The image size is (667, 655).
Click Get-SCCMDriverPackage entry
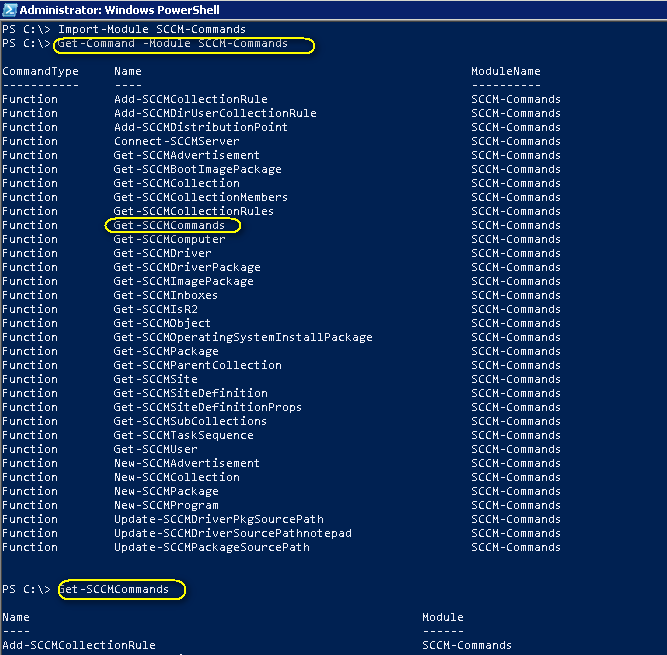click(187, 268)
